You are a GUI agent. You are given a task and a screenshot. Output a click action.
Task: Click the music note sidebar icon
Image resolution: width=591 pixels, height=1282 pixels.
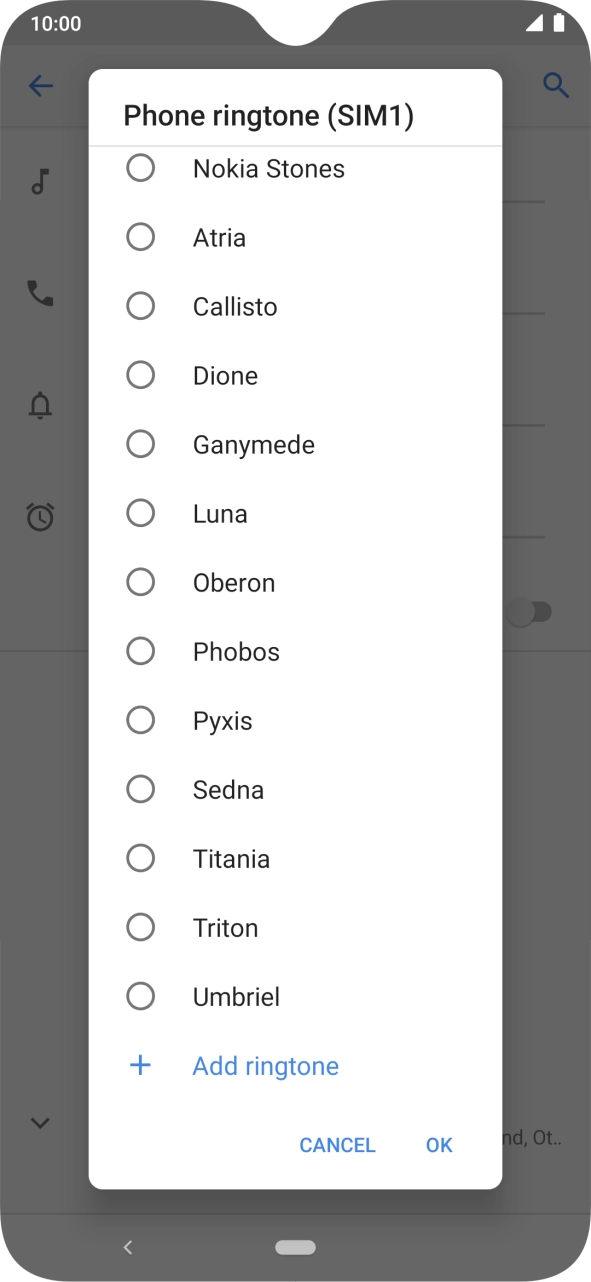tap(40, 181)
